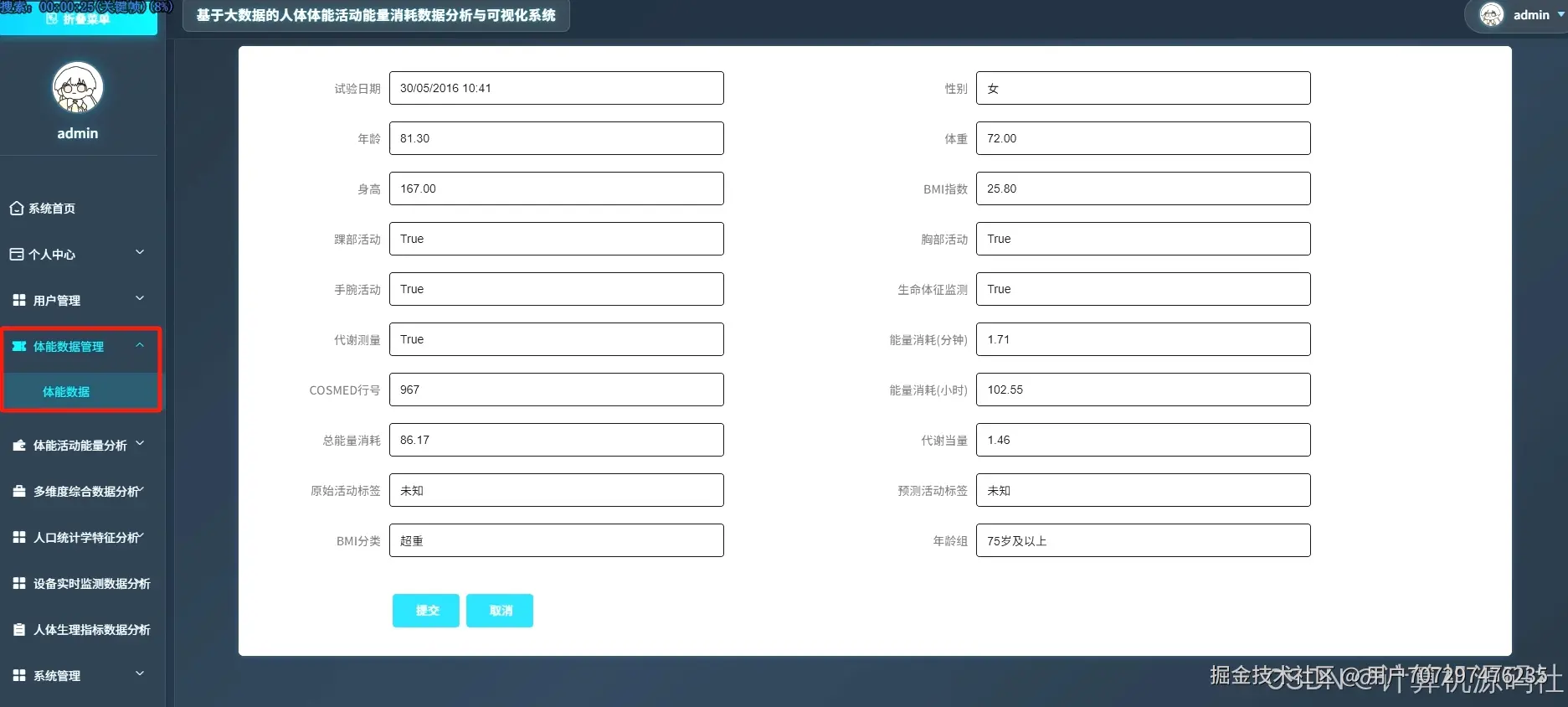Open the admin account dropdown caret
This screenshot has width=1568, height=707.
(1561, 15)
